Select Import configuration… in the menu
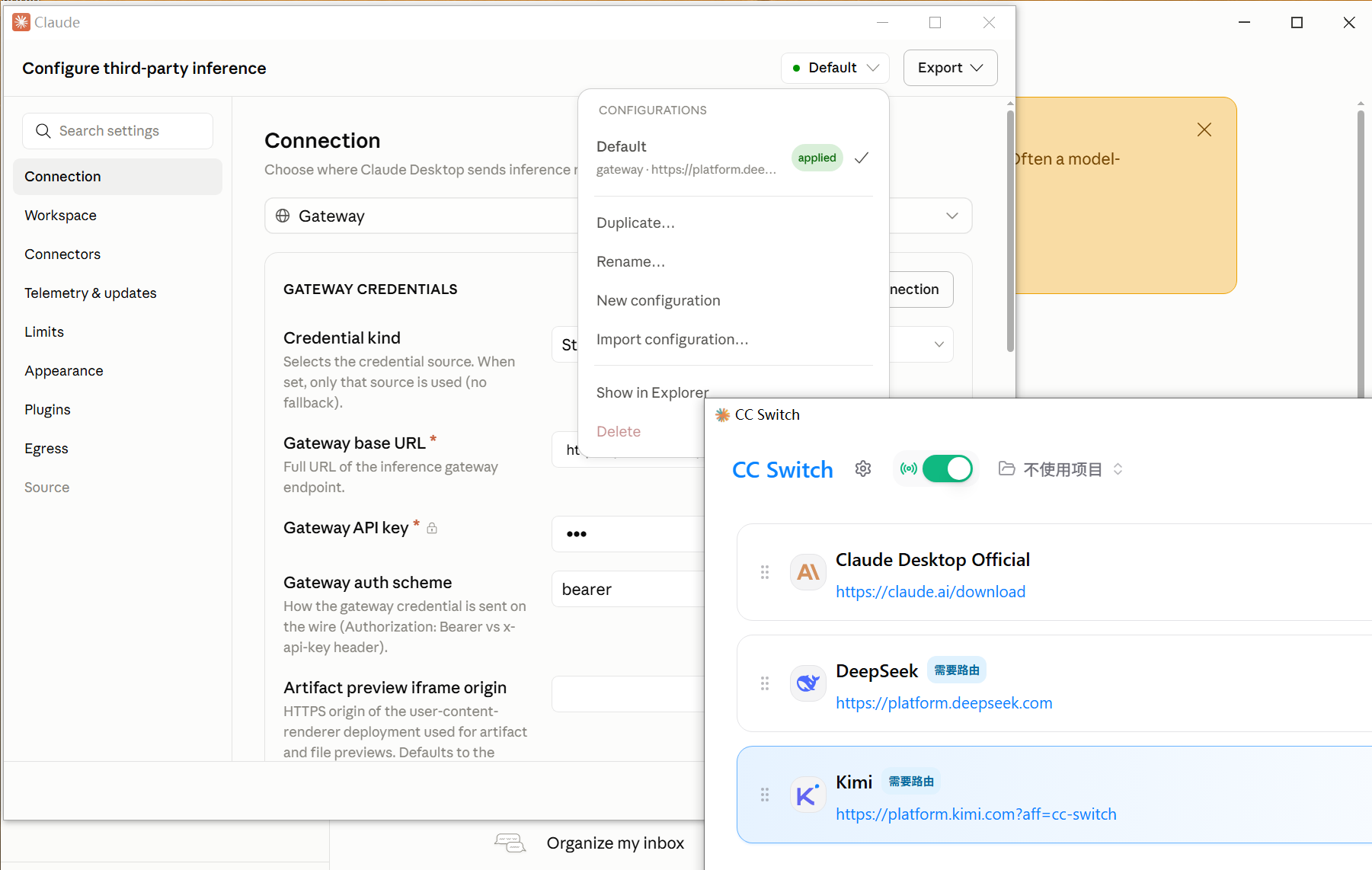Screen dimensions: 1372x870 click(x=672, y=339)
